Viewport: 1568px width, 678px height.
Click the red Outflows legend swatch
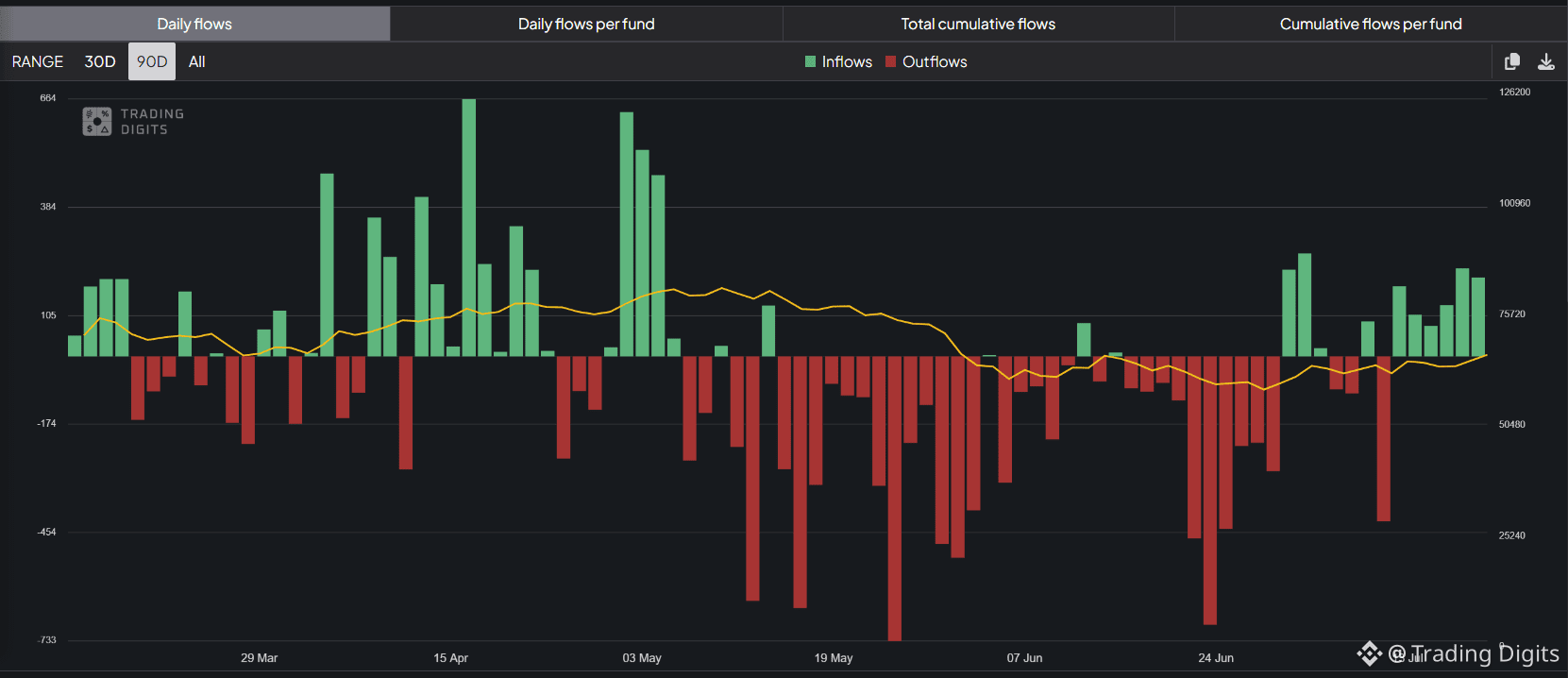[890, 61]
